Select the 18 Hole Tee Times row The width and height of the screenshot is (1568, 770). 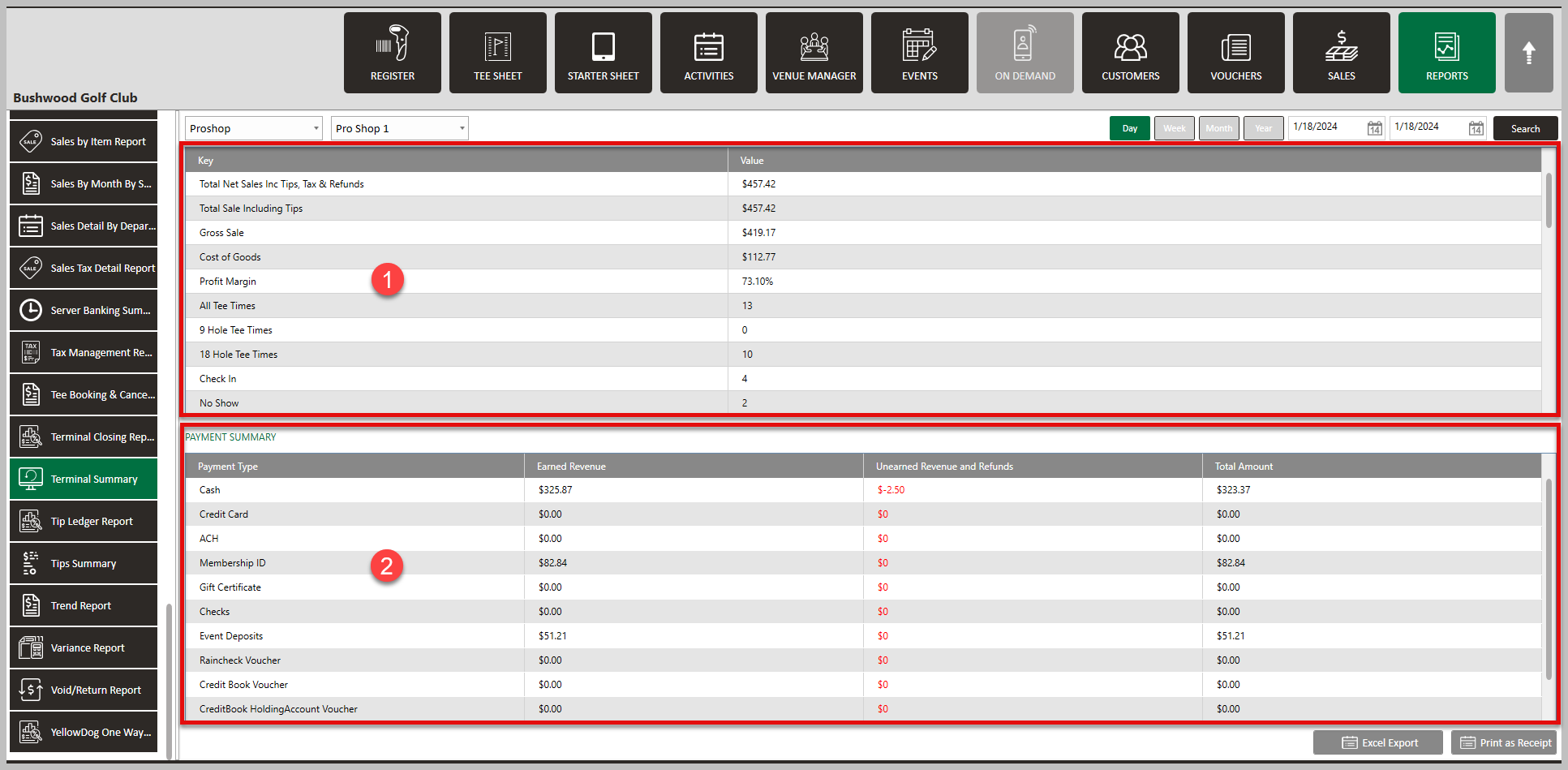coord(863,355)
